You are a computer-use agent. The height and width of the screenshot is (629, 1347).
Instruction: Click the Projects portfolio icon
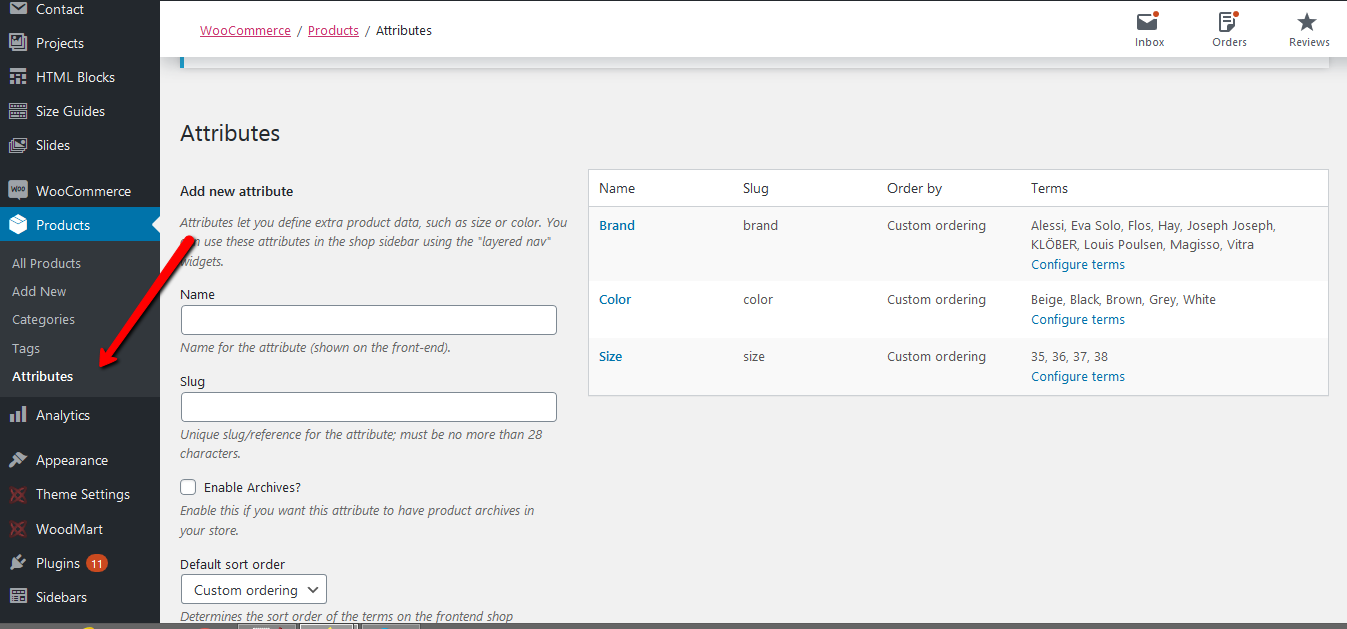pos(18,43)
